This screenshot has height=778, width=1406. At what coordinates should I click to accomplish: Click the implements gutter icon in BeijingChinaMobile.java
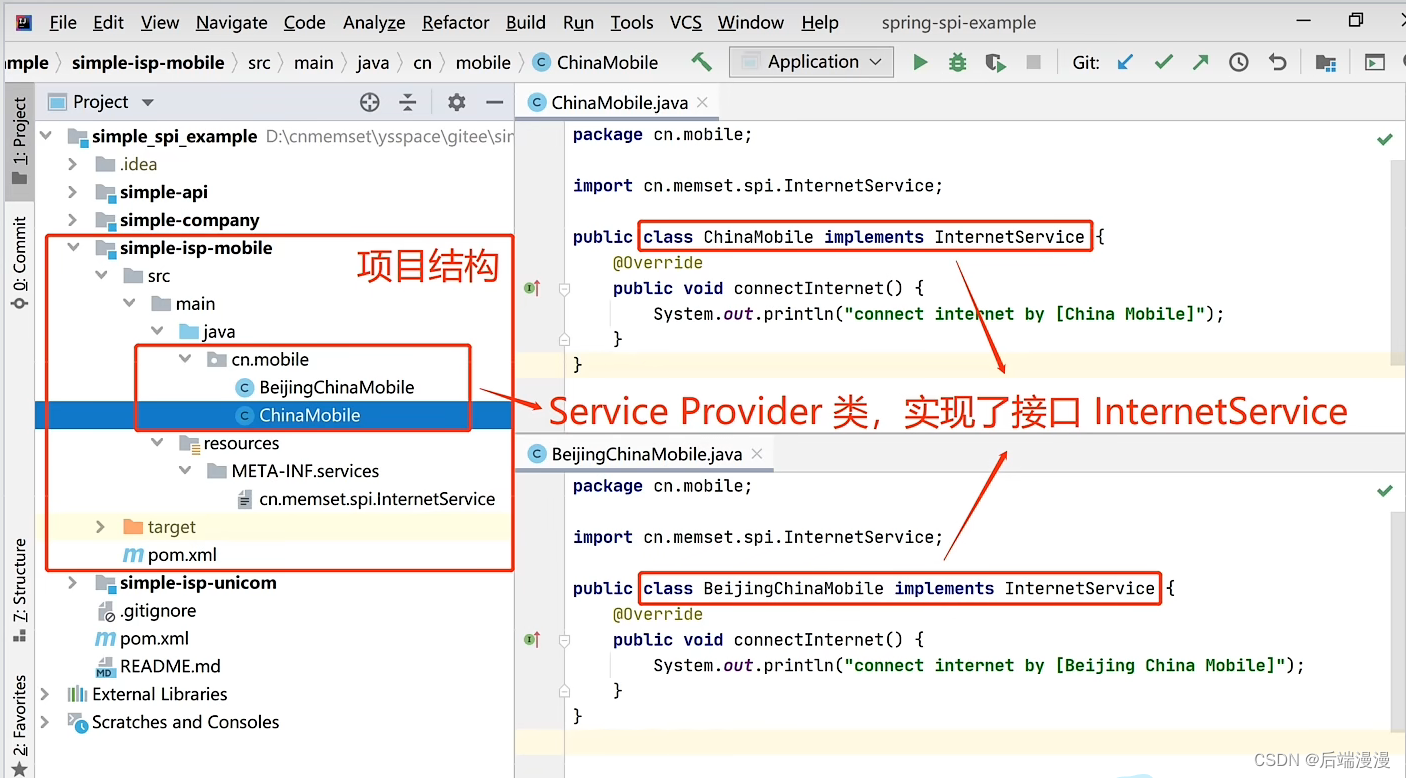532,639
